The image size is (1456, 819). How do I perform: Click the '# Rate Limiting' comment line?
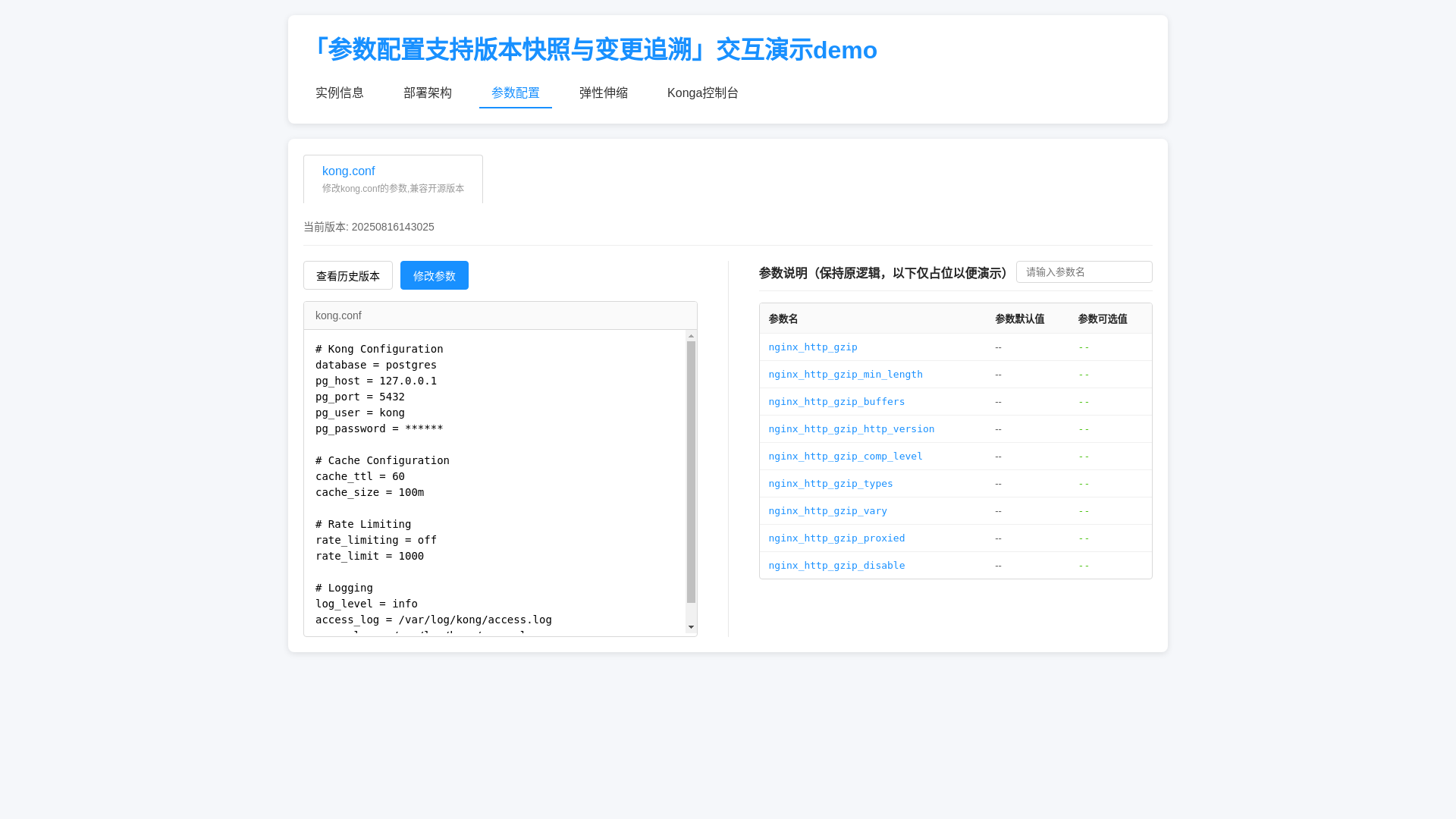pos(363,524)
